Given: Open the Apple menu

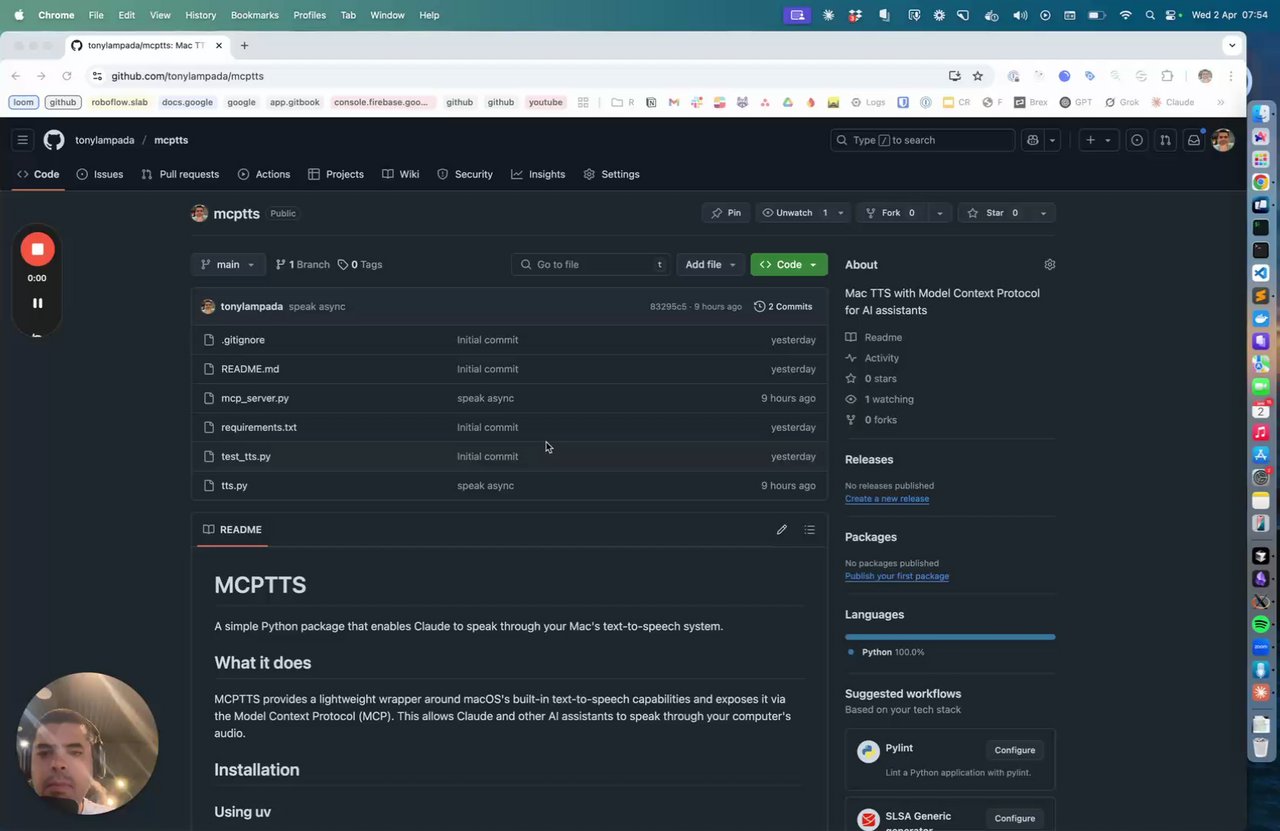Looking at the screenshot, I should point(18,15).
